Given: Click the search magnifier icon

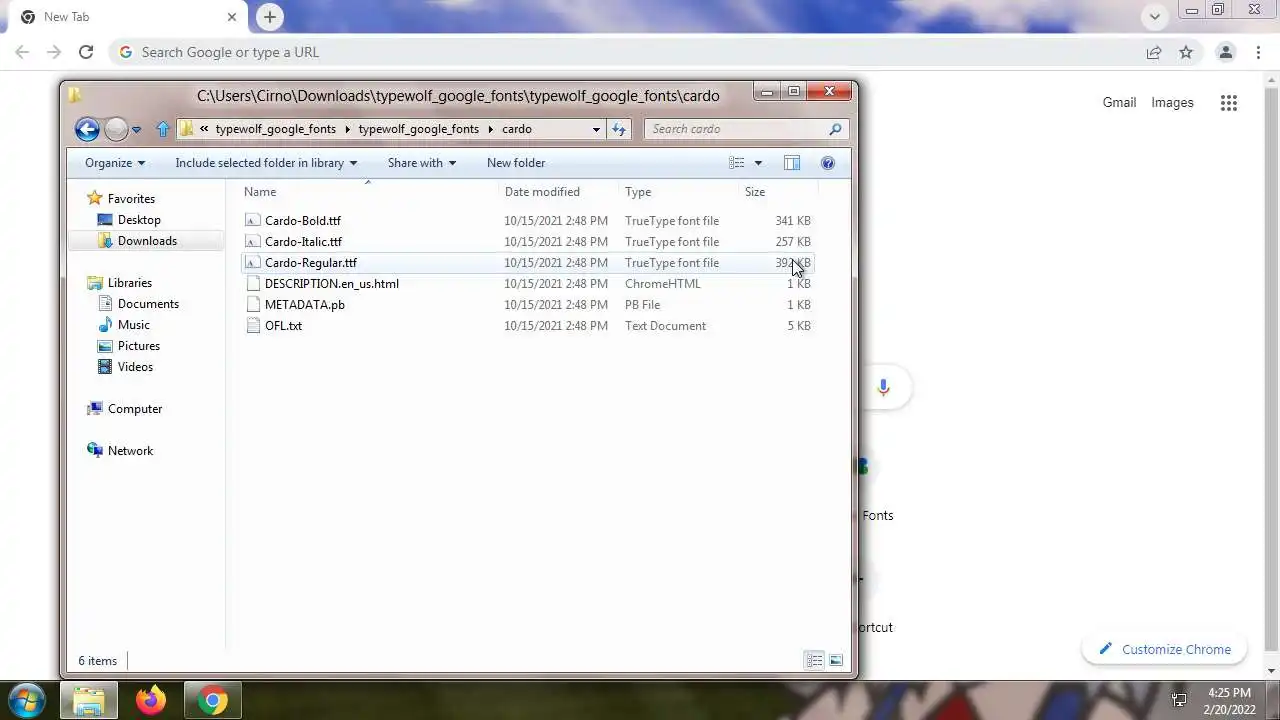Looking at the screenshot, I should (x=836, y=129).
